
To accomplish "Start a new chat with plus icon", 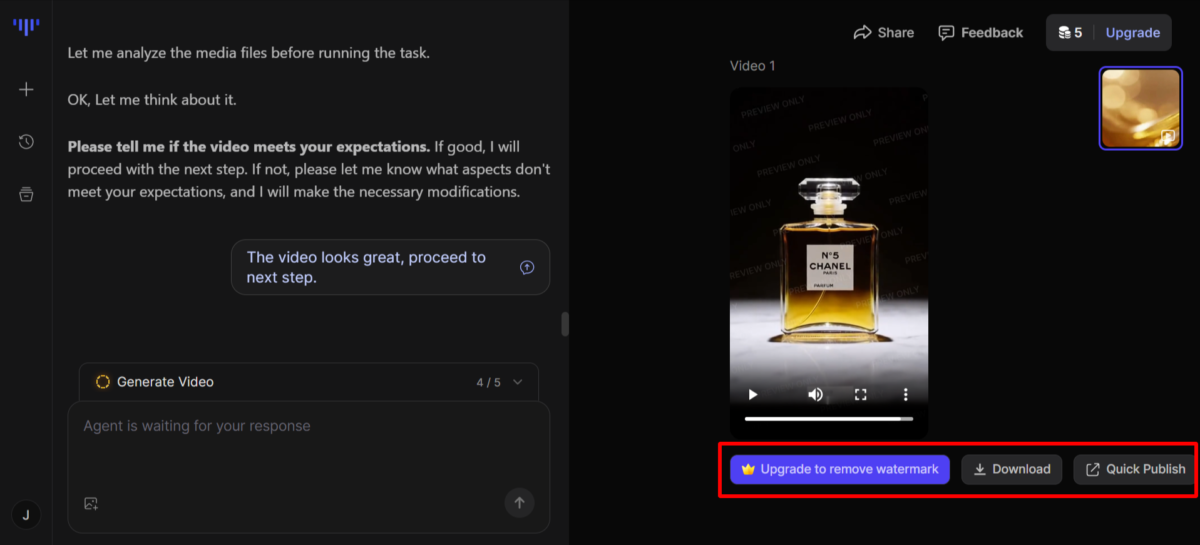I will click(x=26, y=90).
